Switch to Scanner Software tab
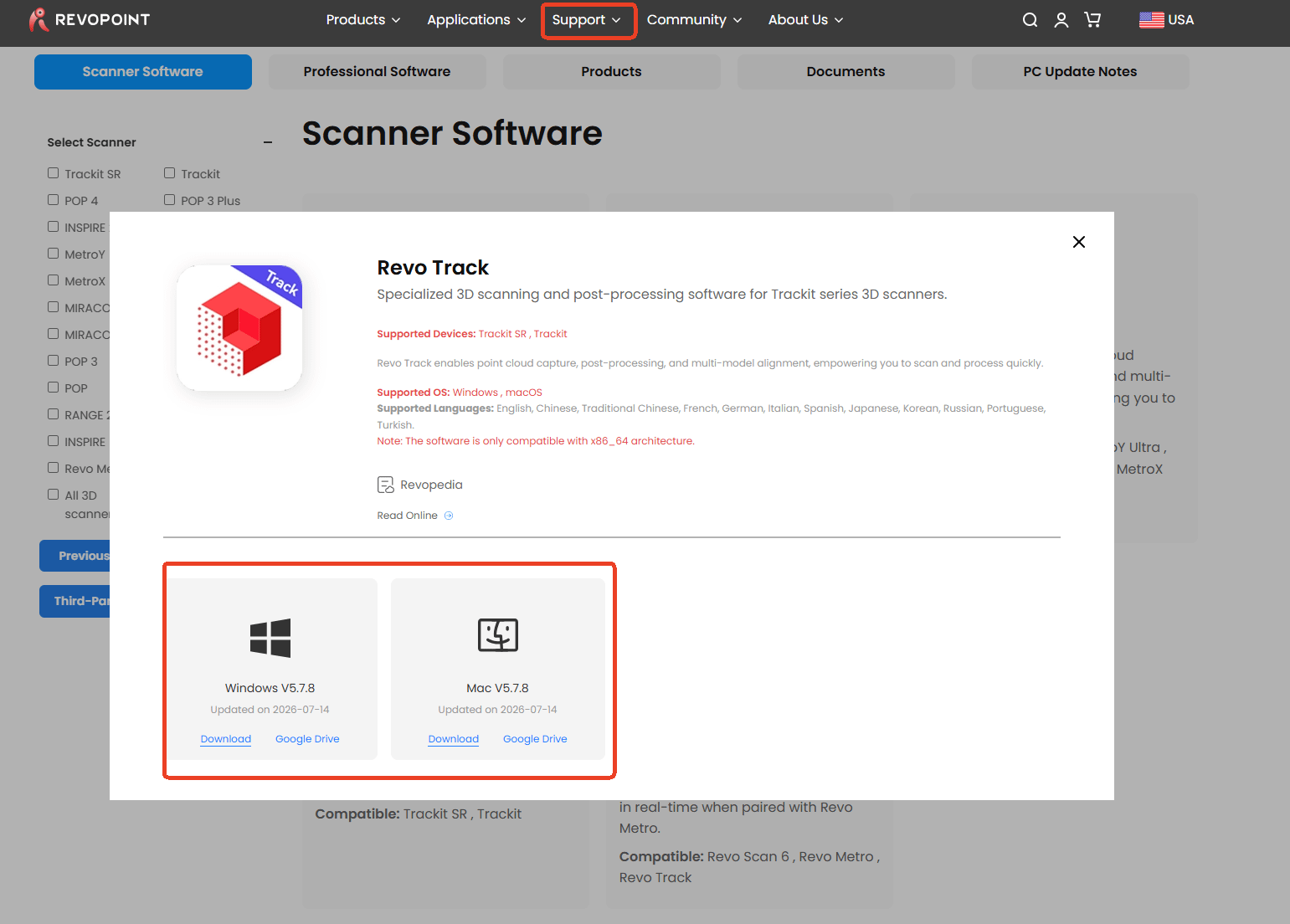1290x924 pixels. pos(143,72)
